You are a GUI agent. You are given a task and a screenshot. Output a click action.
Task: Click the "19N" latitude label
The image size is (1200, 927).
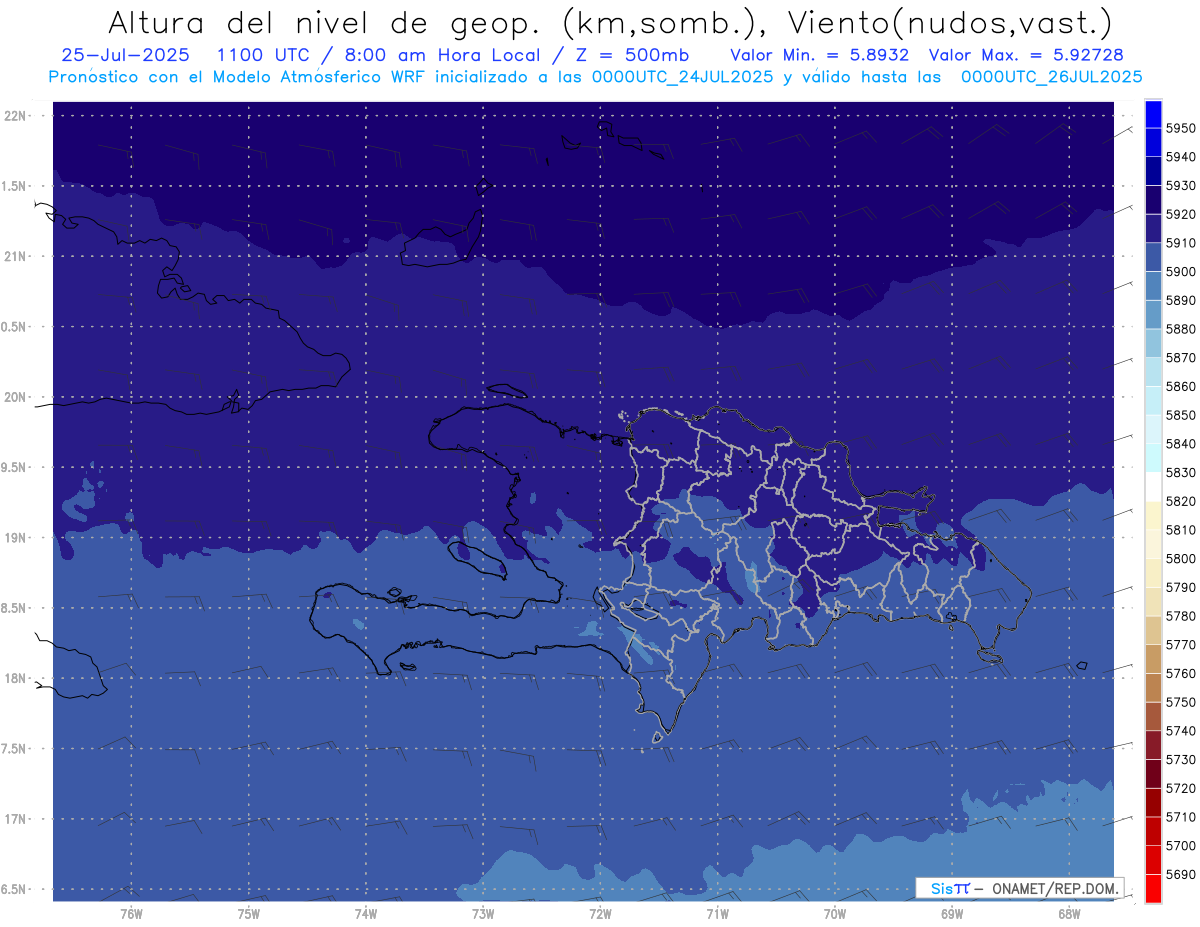16,538
